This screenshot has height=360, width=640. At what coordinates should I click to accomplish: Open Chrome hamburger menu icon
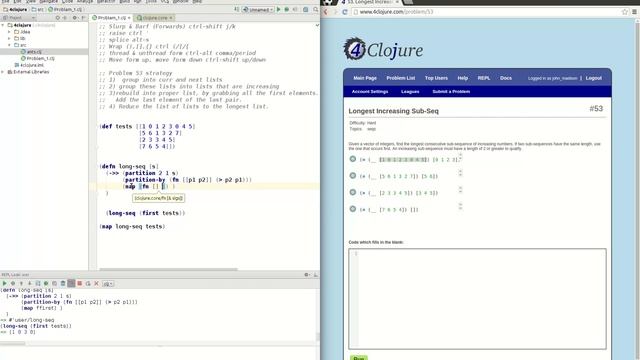pos(635,12)
